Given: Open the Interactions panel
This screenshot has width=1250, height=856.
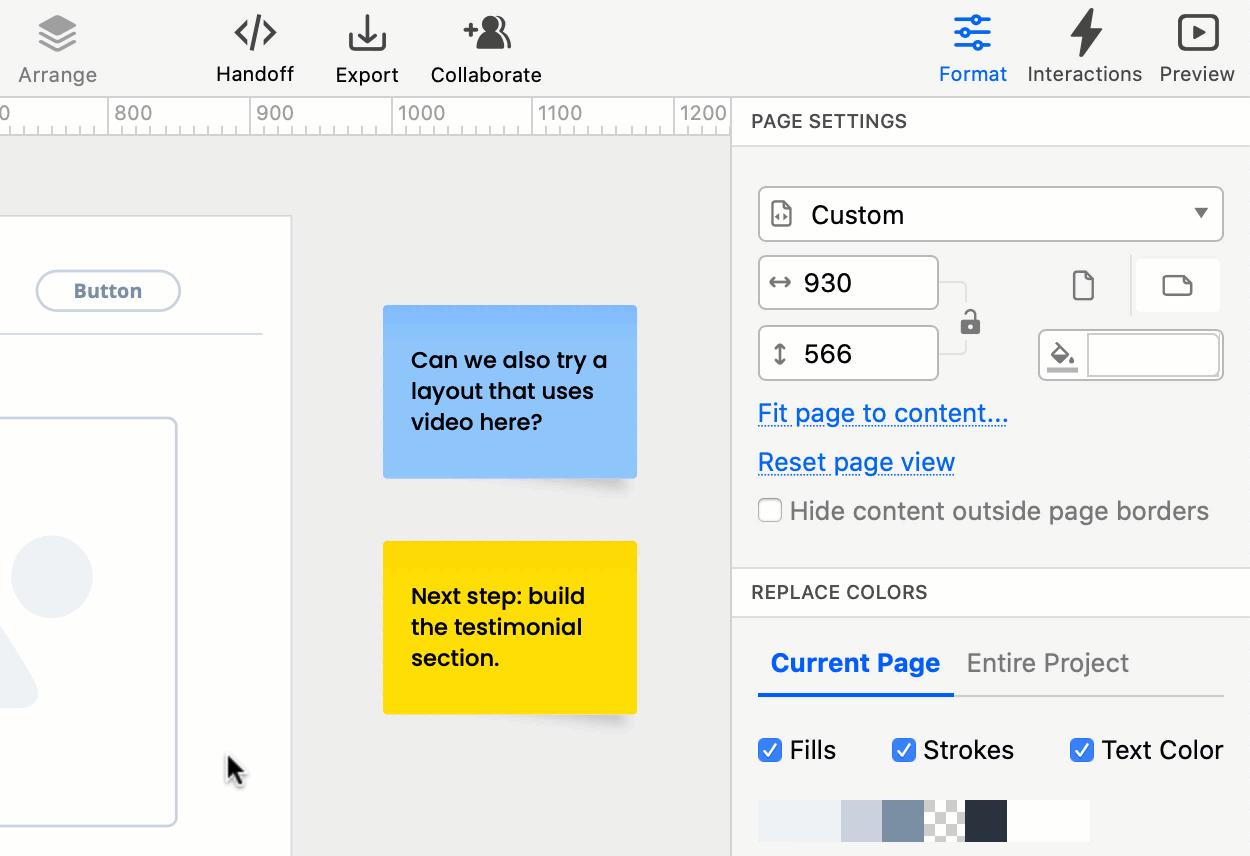Looking at the screenshot, I should [1084, 45].
